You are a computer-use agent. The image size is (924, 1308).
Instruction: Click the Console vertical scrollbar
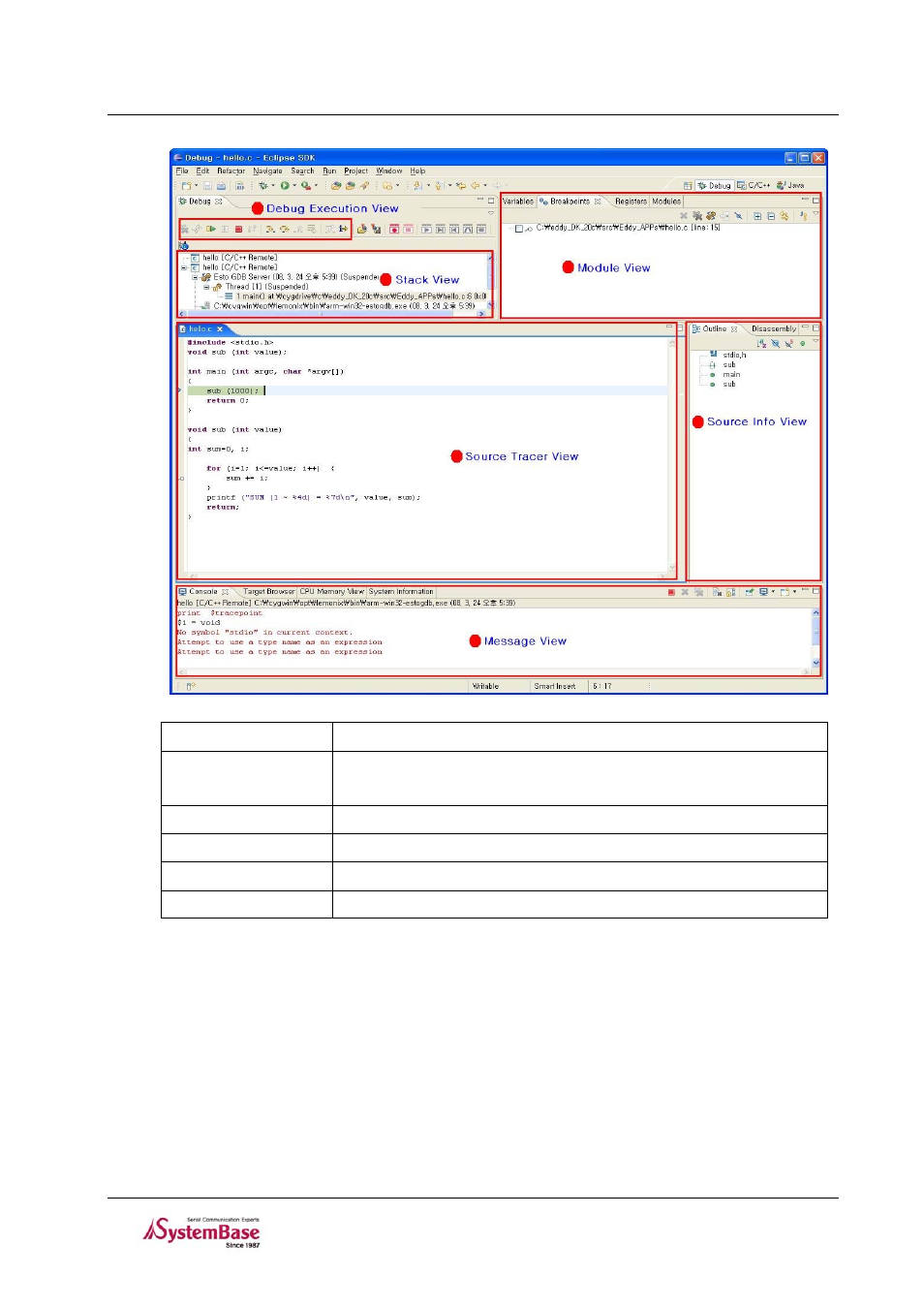(x=816, y=639)
